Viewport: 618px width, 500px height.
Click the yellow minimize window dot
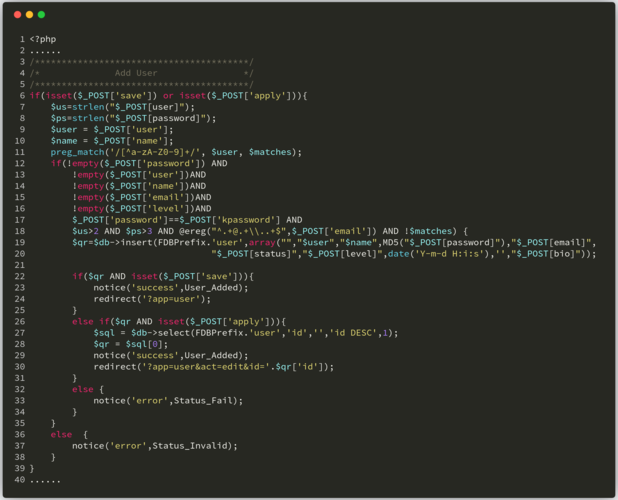29,15
